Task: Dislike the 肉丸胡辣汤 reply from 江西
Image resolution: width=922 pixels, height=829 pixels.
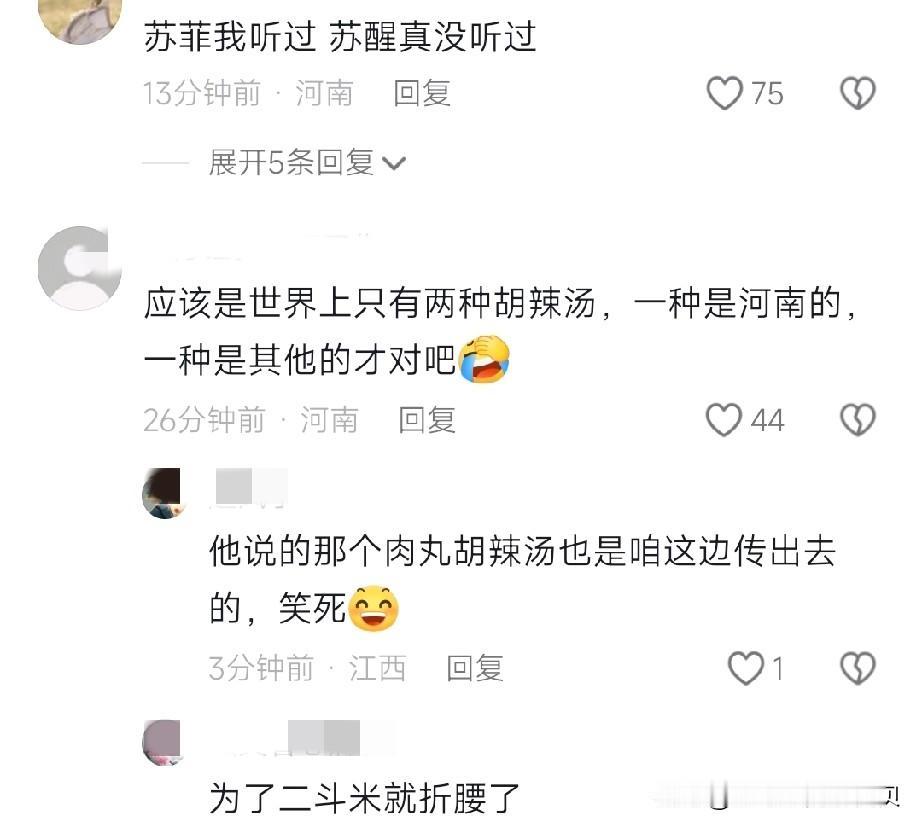Action: tap(858, 668)
